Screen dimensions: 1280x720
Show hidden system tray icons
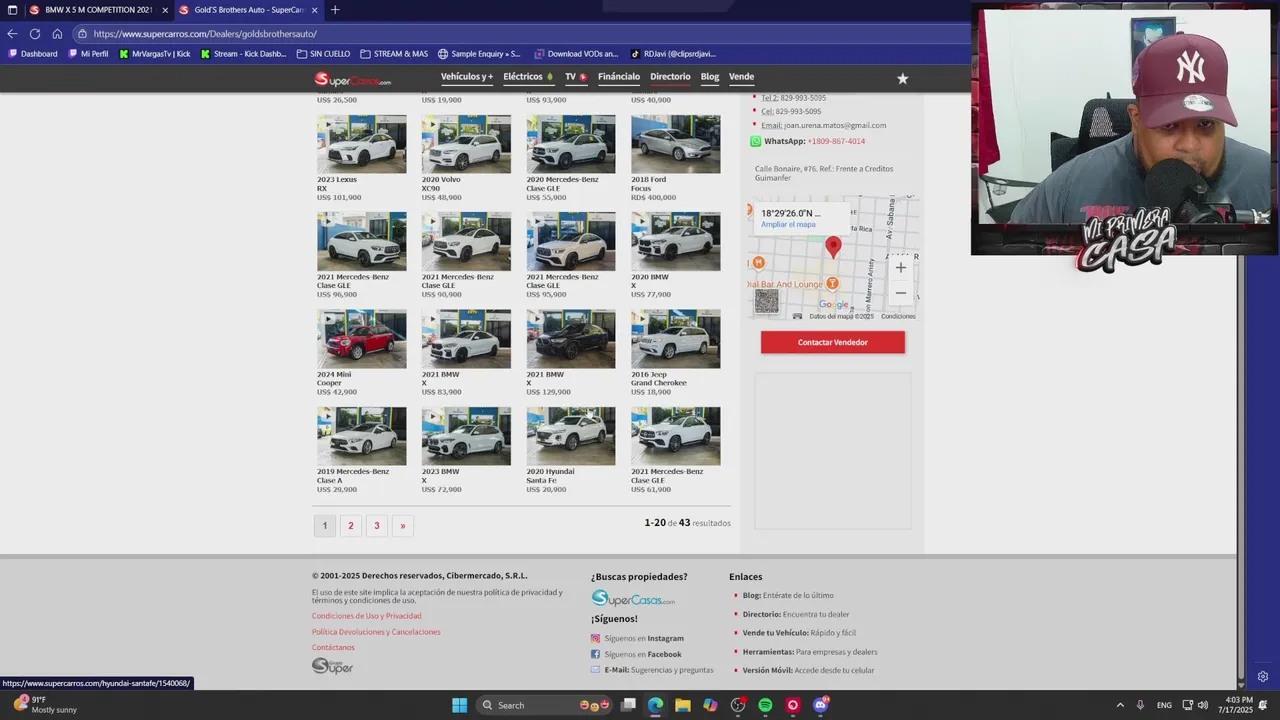point(1120,705)
